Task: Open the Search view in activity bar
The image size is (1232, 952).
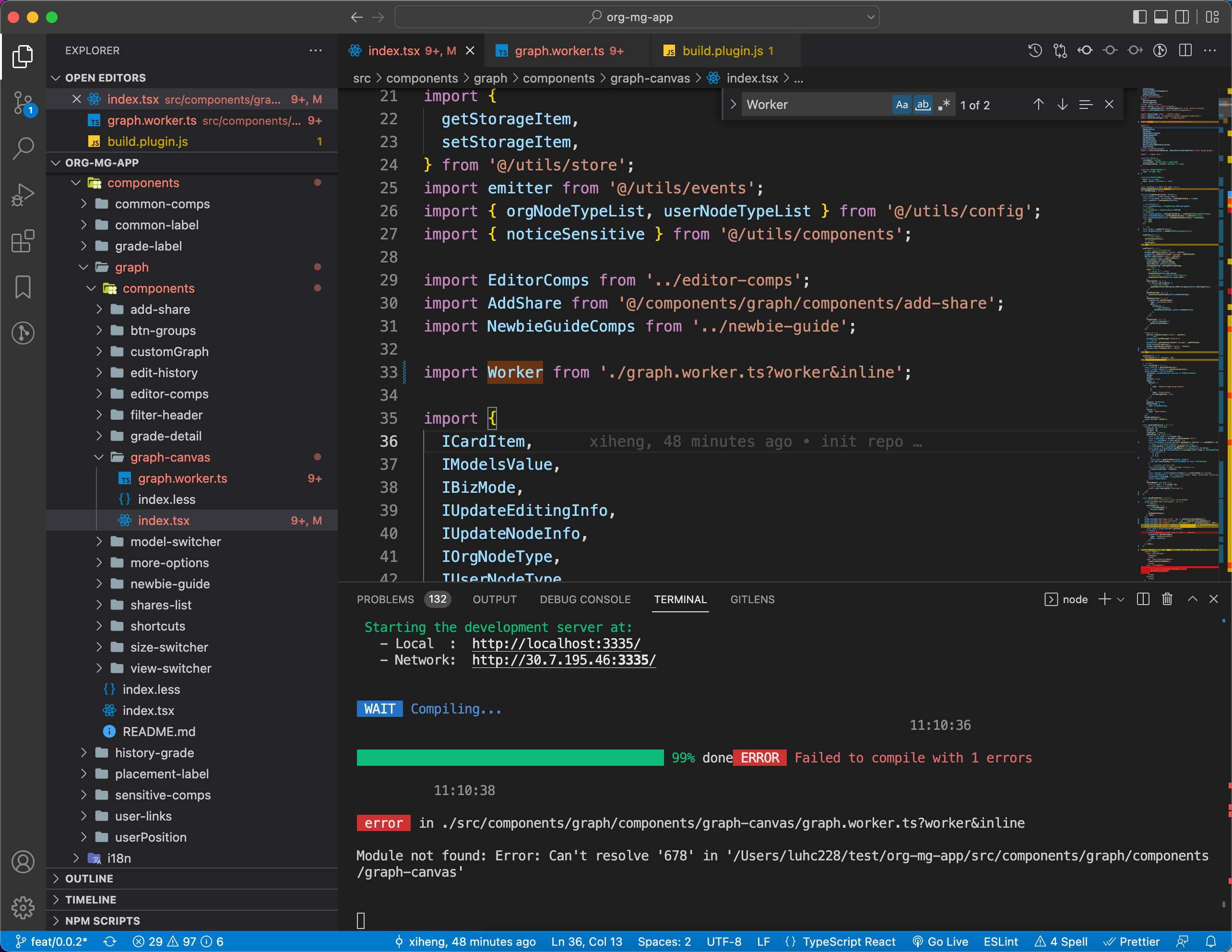Action: point(23,148)
